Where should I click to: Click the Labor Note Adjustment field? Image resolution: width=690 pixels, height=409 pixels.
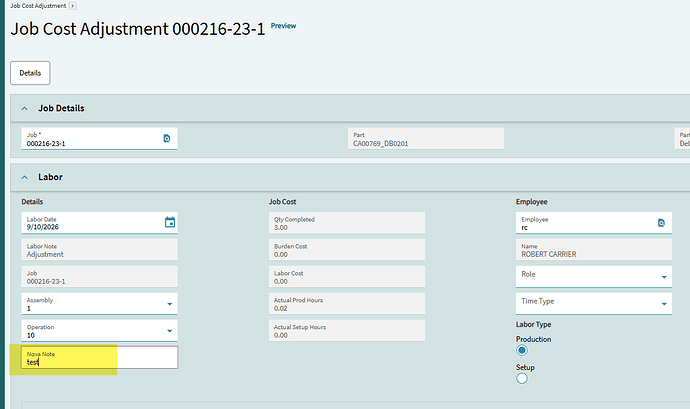point(99,250)
